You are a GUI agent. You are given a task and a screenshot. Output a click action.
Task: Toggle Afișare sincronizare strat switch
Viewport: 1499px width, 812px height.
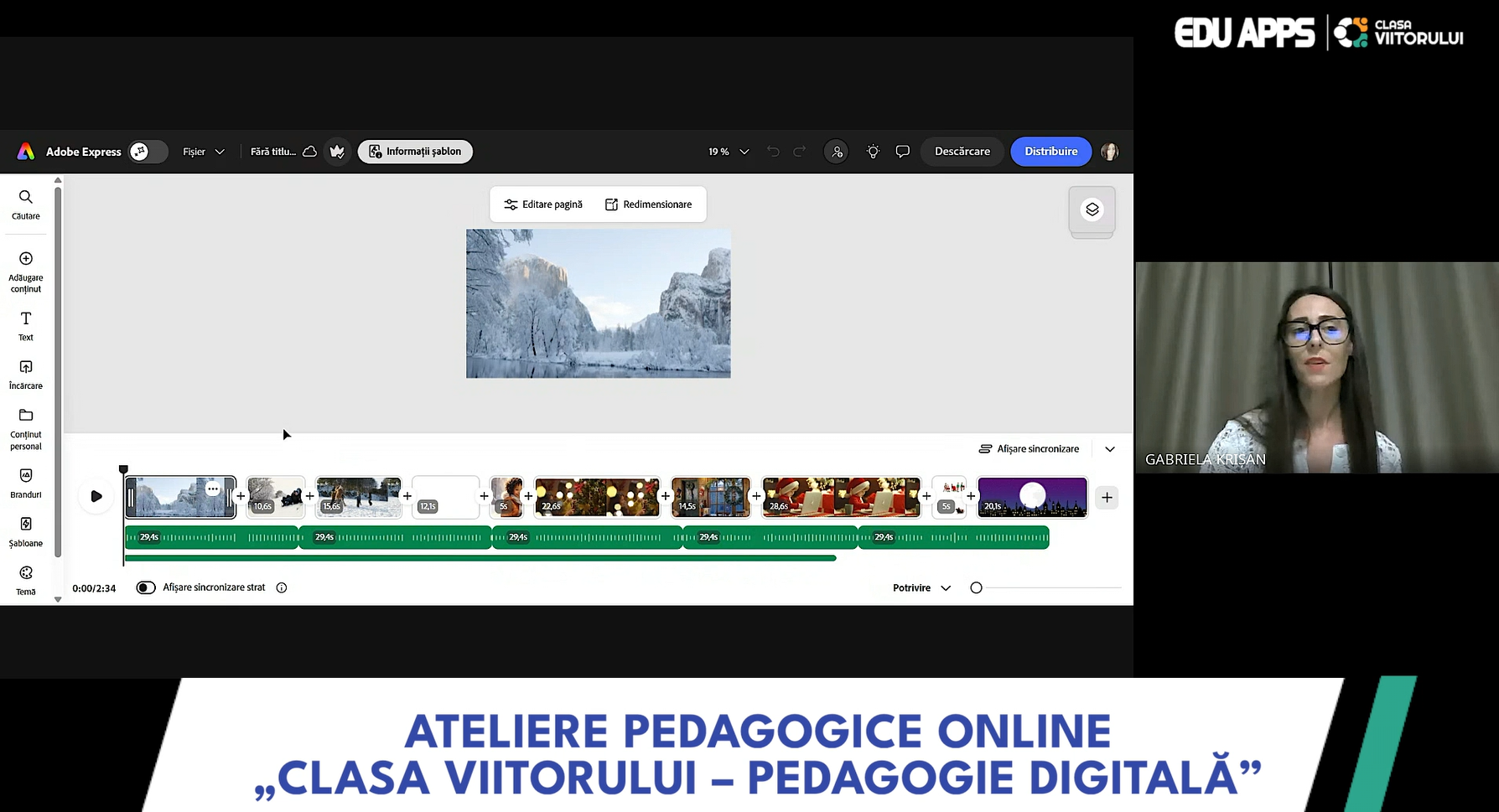(146, 588)
